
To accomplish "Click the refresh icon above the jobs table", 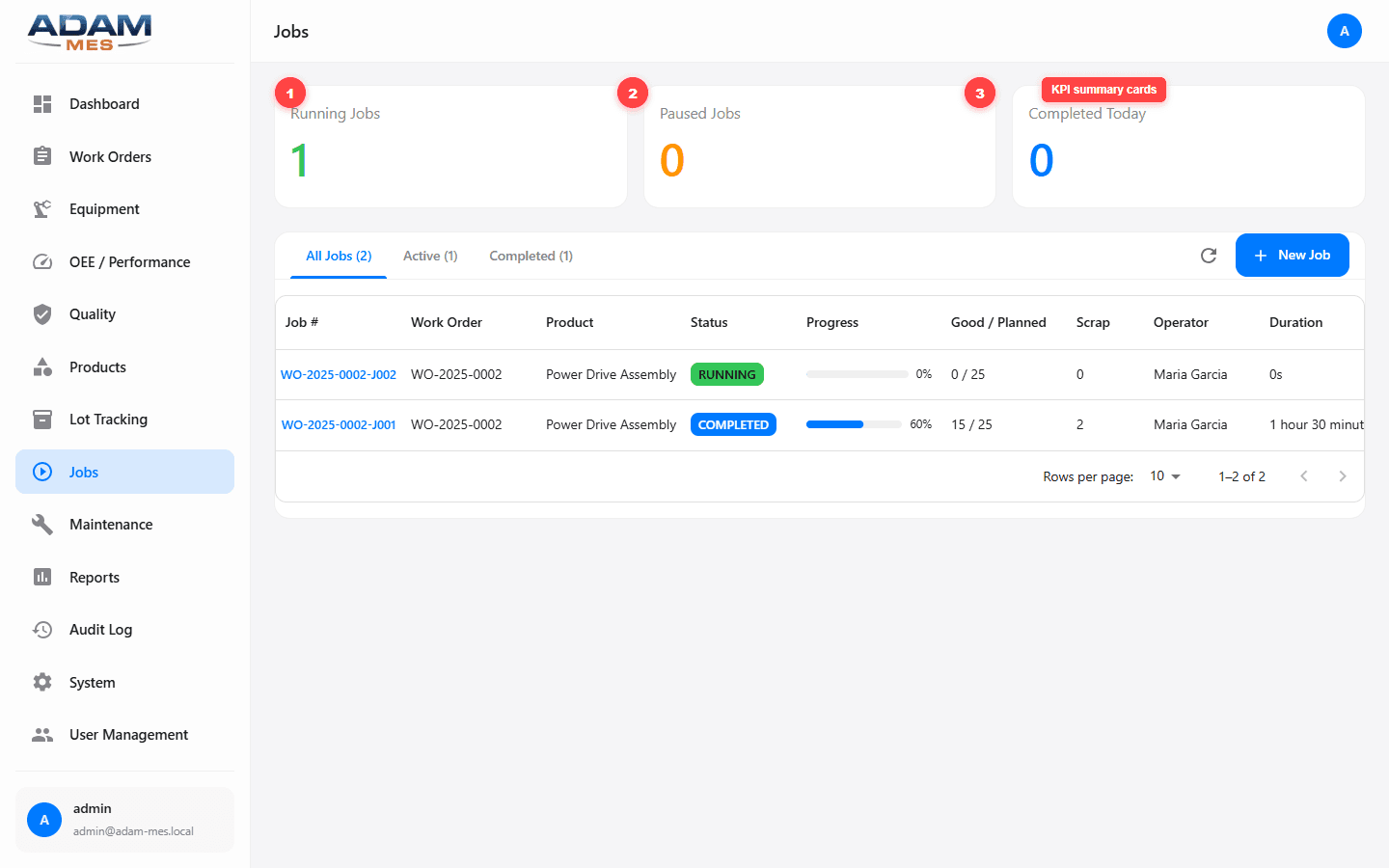I will (1209, 256).
